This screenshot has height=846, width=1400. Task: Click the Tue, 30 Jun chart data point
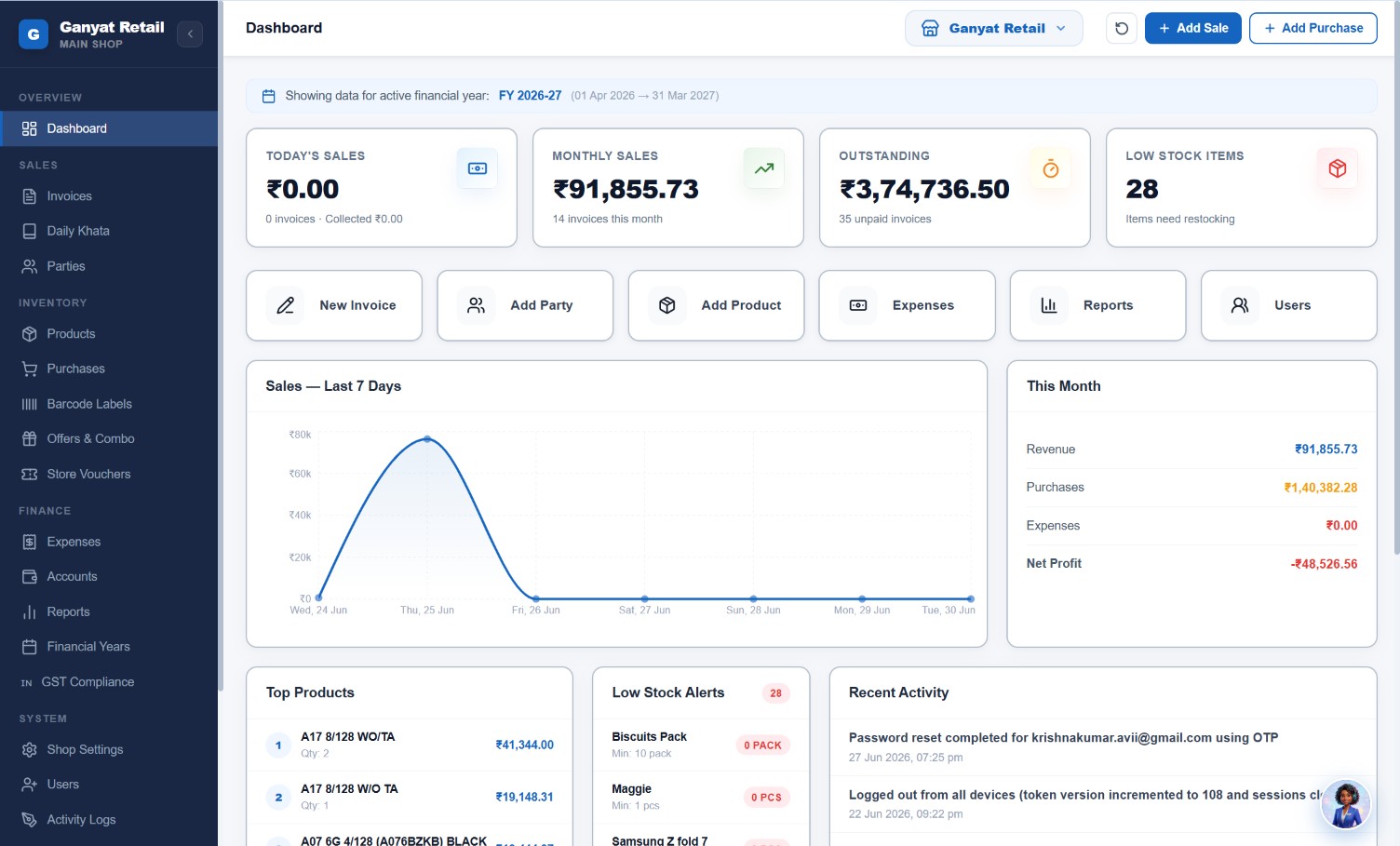point(971,598)
